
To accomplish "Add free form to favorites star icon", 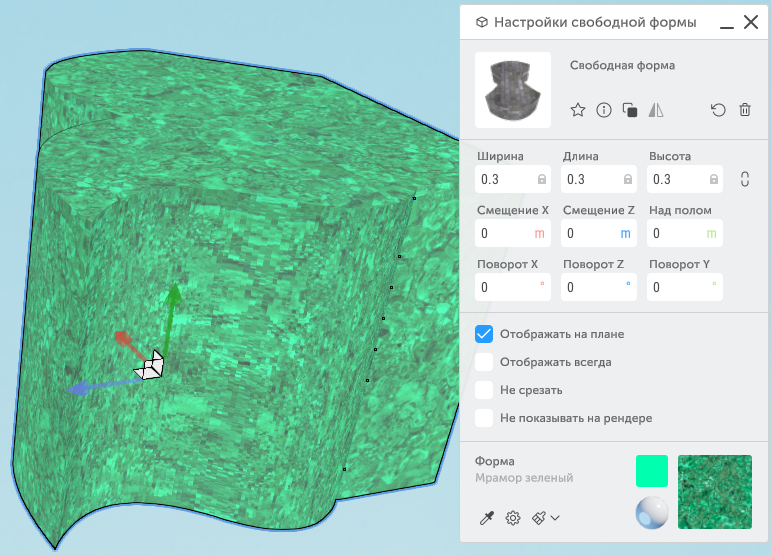I will tap(578, 110).
